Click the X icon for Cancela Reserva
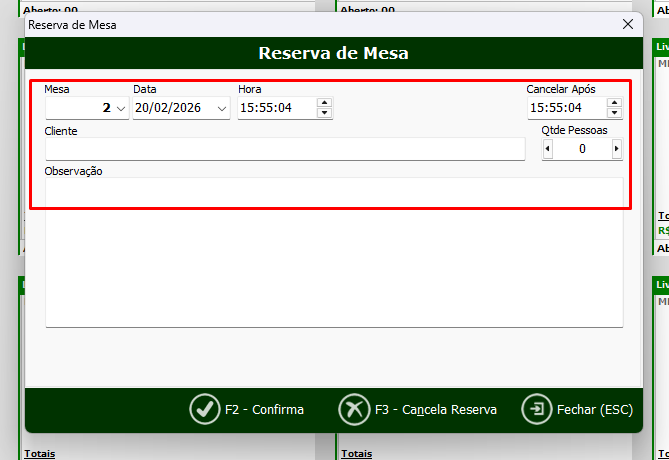This screenshot has width=669, height=460. point(354,409)
